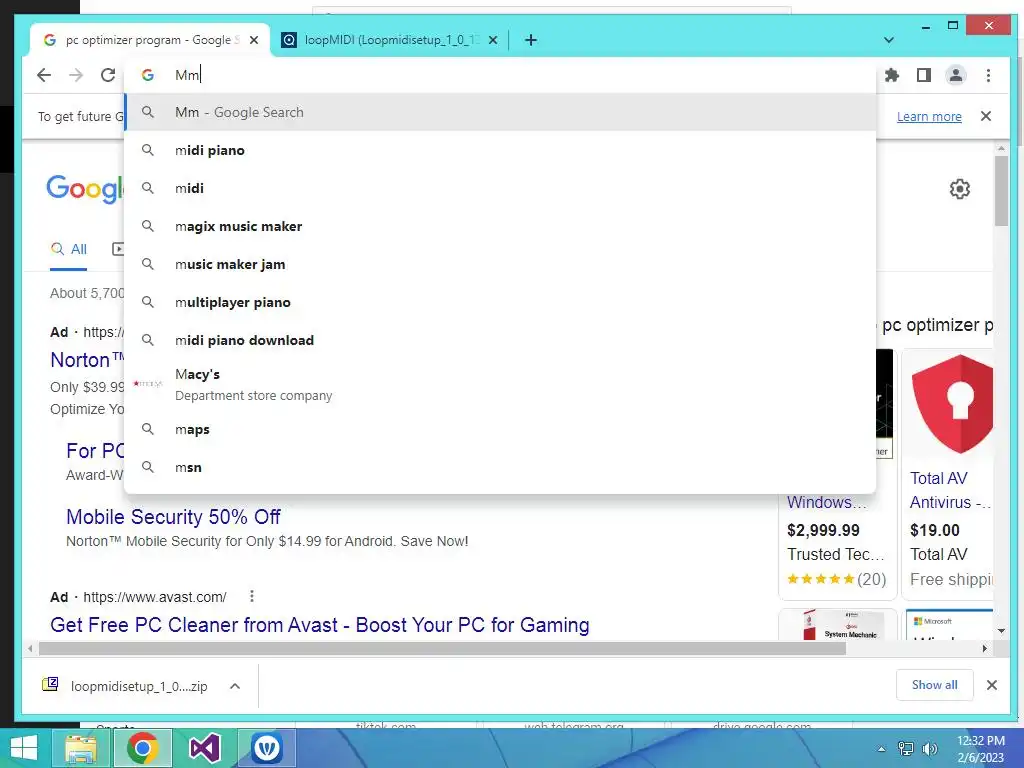Select the Macy's department store suggestion
The image size is (1024, 768).
point(500,384)
